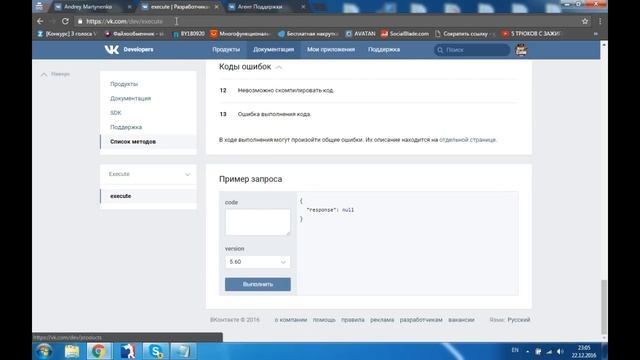640x360 pixels.
Task: Close the 'Andrey Martynenko' tab
Action: tap(129, 7)
